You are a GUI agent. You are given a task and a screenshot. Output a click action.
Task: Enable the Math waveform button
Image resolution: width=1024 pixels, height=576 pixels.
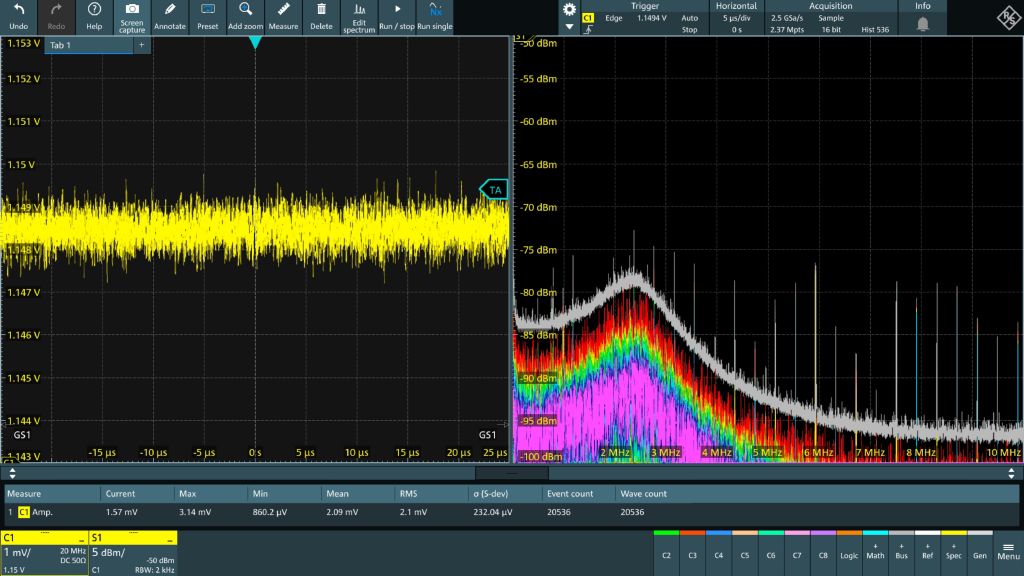pos(875,551)
